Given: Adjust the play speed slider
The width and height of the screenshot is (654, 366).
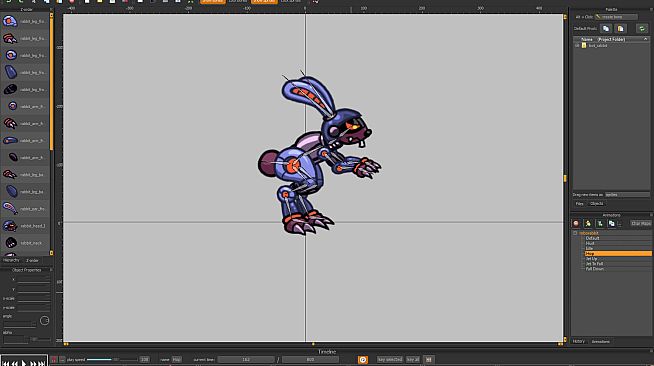Looking at the screenshot, I should point(112,359).
